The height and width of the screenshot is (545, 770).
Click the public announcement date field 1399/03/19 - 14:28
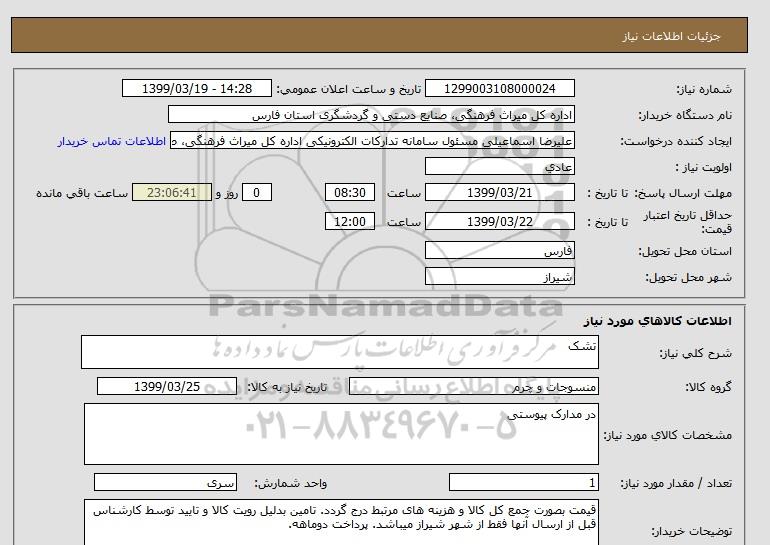197,88
